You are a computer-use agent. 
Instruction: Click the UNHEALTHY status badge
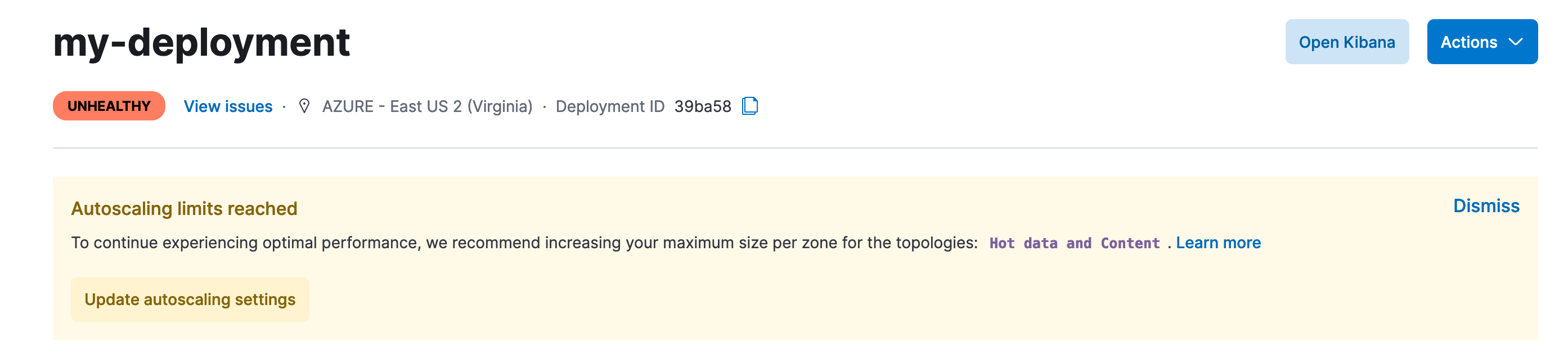[109, 106]
